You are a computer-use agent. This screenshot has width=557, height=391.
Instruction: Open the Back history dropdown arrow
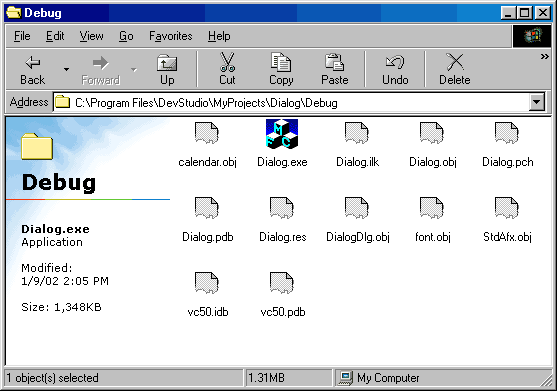coord(66,70)
